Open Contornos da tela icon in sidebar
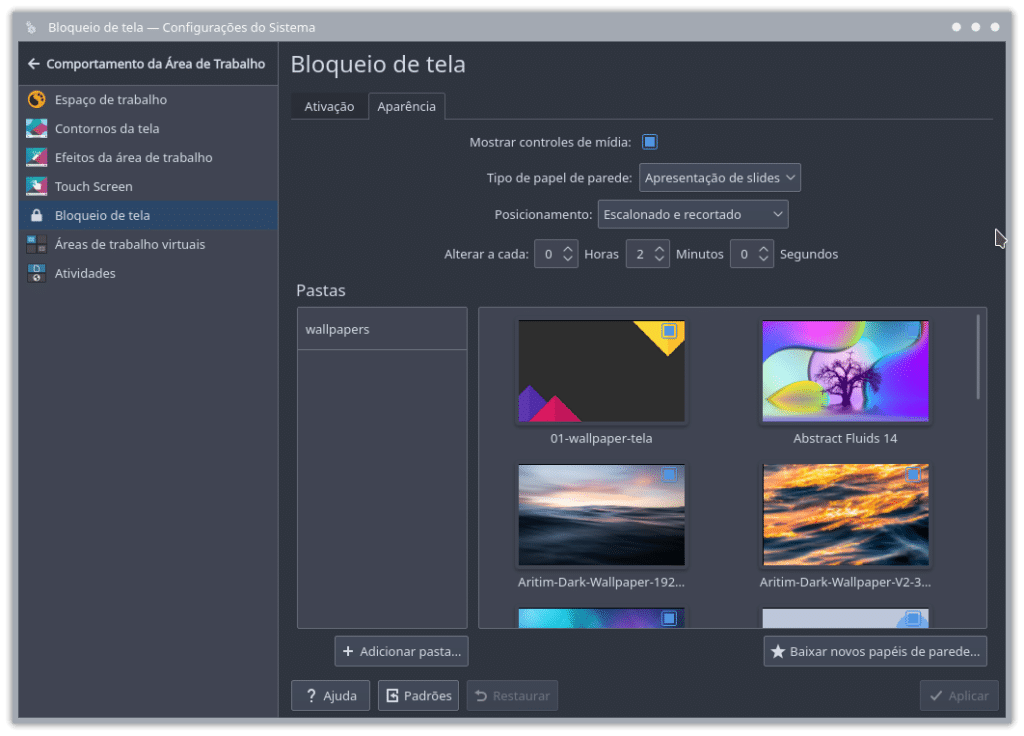The image size is (1024, 736). point(36,129)
